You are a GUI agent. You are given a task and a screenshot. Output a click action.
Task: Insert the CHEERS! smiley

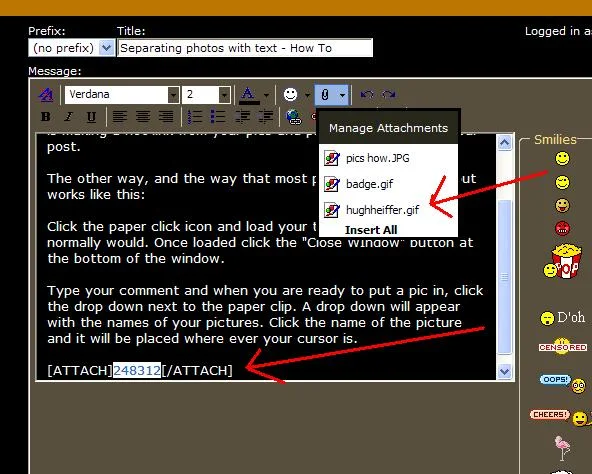point(560,417)
